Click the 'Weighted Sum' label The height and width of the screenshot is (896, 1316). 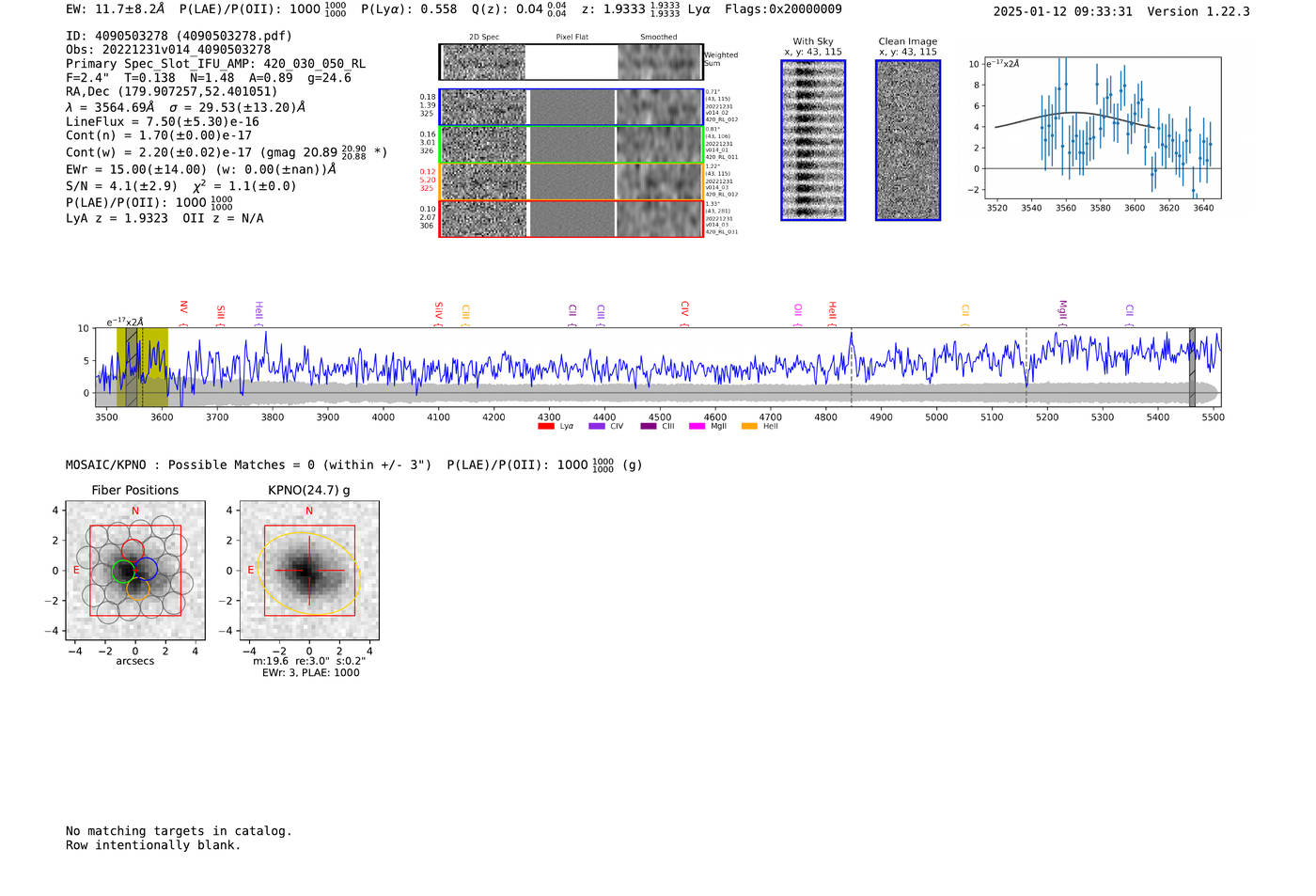[x=721, y=59]
